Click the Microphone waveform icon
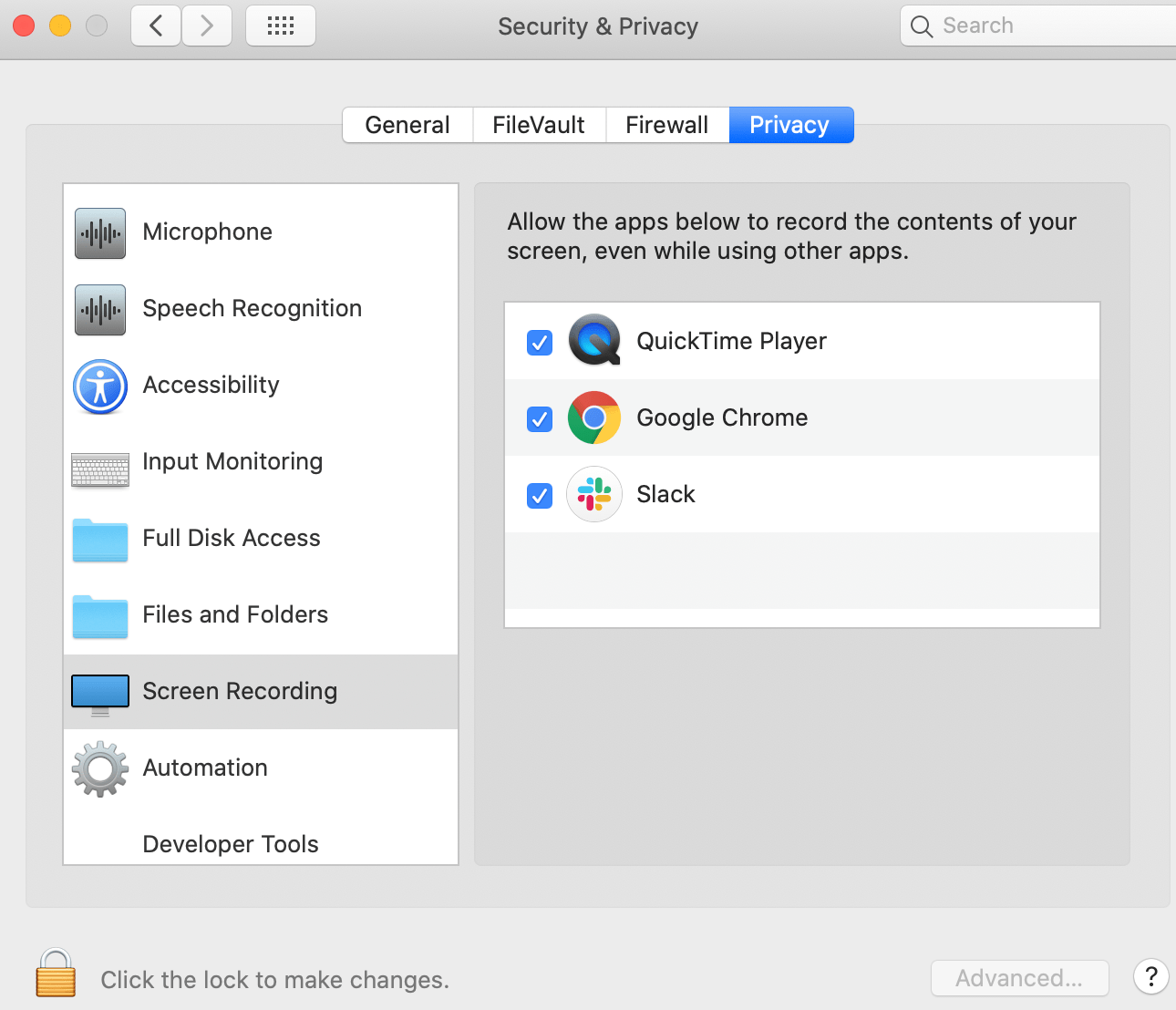 [100, 233]
